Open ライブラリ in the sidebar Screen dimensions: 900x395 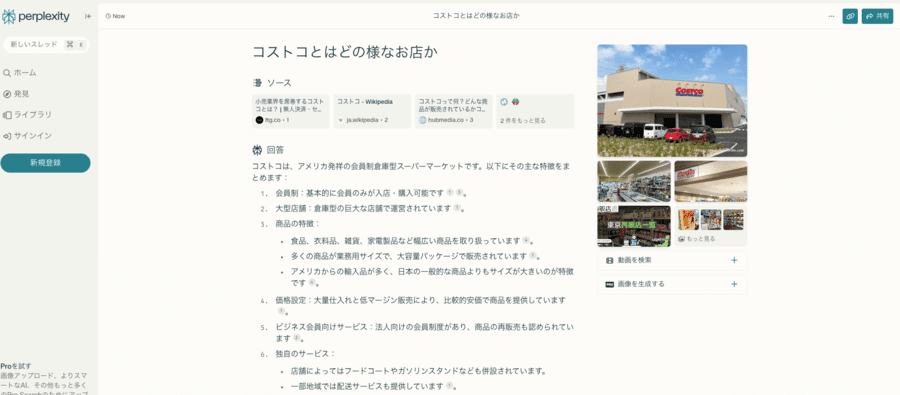pyautogui.click(x=27, y=115)
